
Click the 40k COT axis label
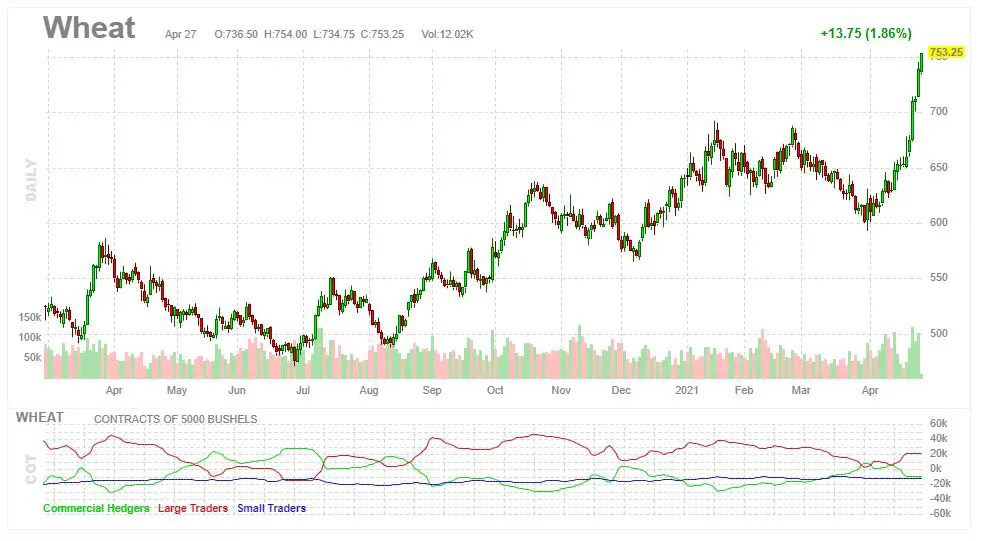(x=939, y=439)
